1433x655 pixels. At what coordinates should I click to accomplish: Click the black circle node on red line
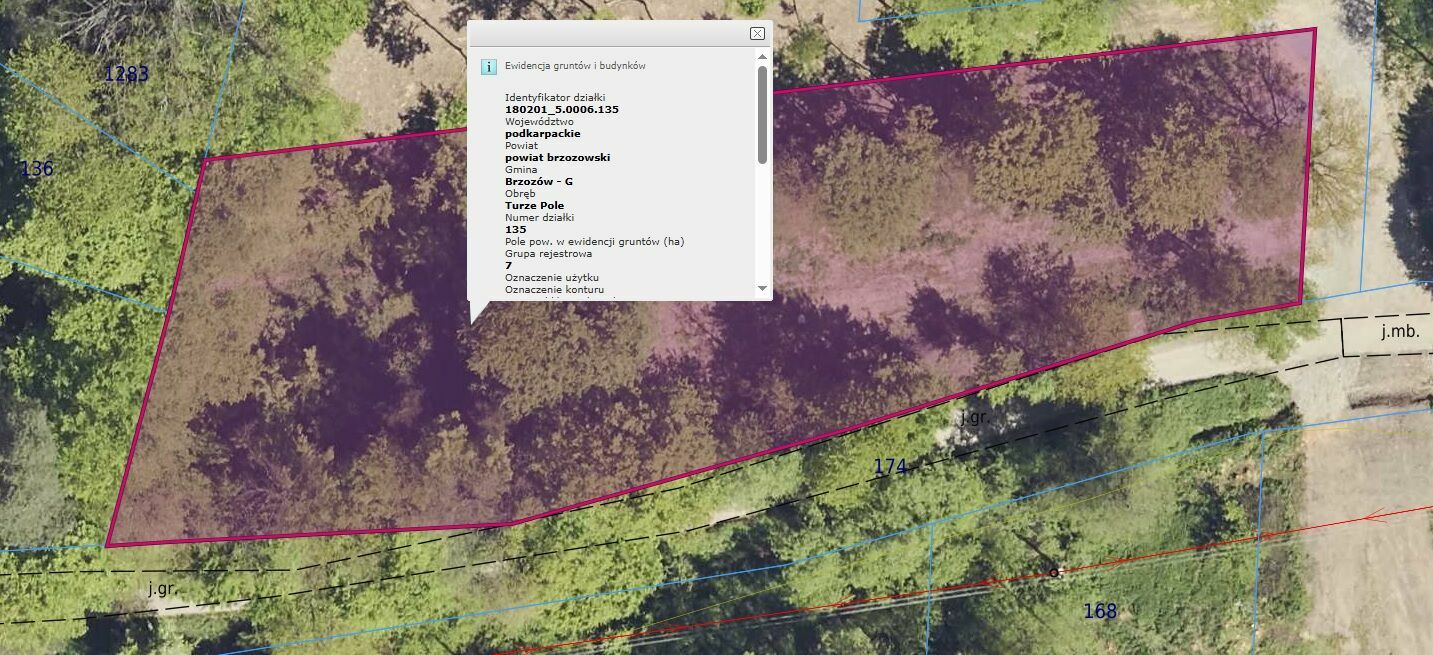click(x=1053, y=573)
